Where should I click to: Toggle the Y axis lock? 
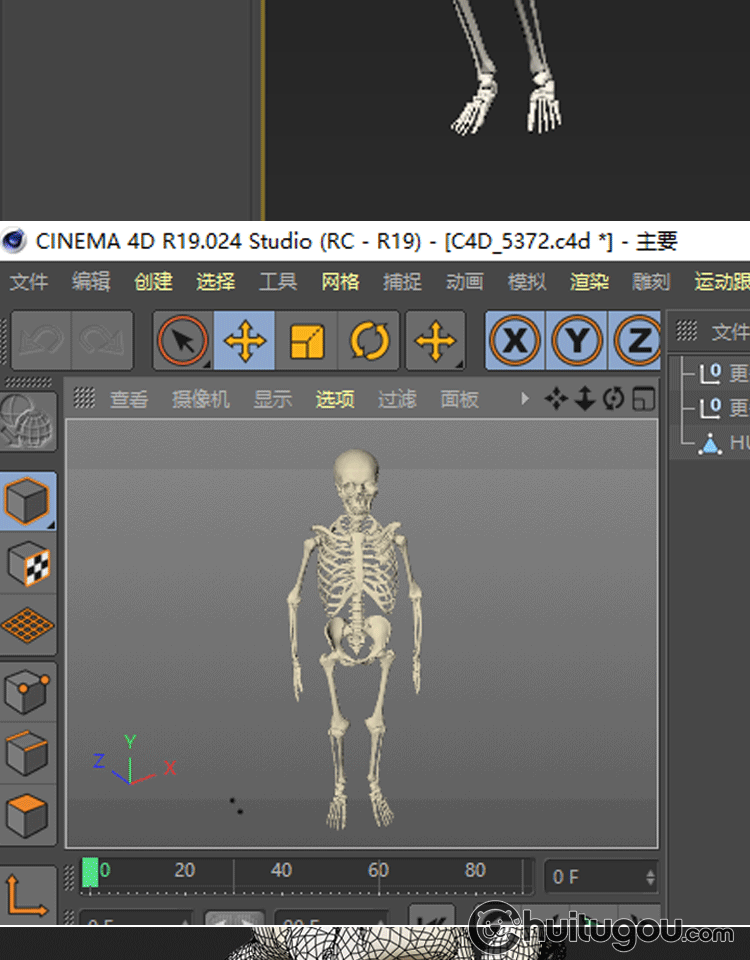577,342
